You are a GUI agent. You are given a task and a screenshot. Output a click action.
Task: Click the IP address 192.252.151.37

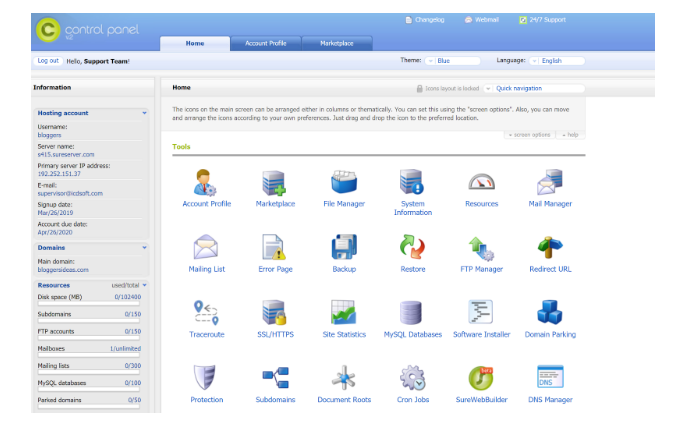click(59, 174)
